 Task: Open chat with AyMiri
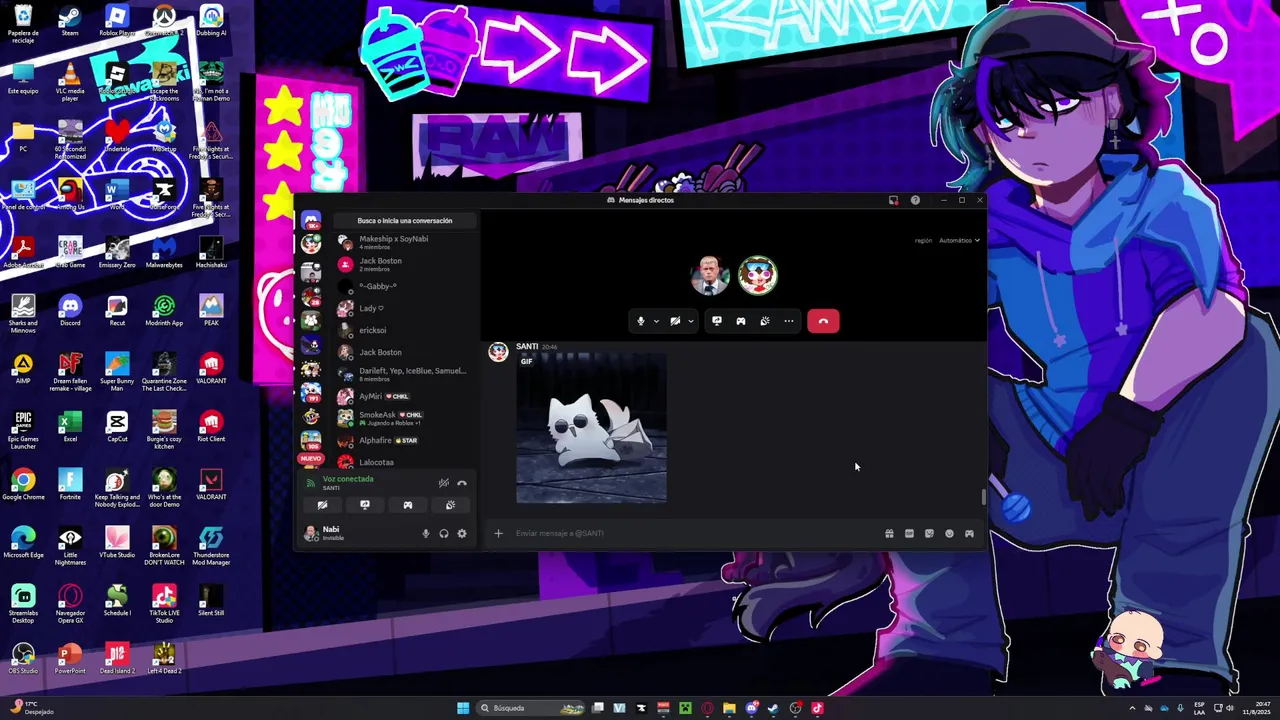404,396
